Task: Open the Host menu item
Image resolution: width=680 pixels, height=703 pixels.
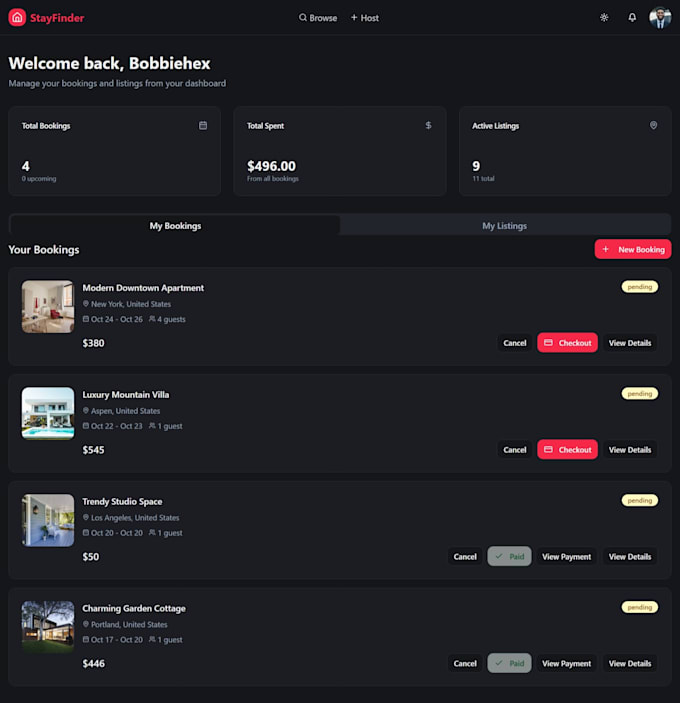Action: (365, 18)
